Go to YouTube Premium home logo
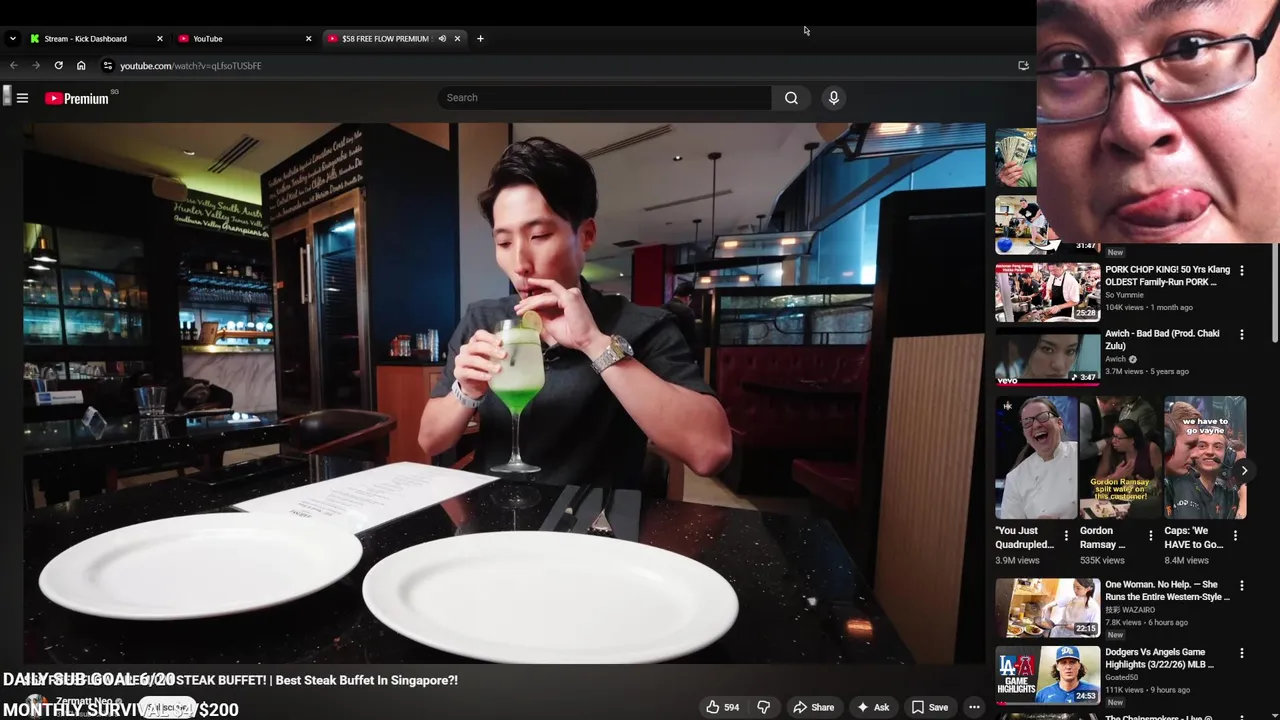Image resolution: width=1280 pixels, height=720 pixels. [x=77, y=98]
